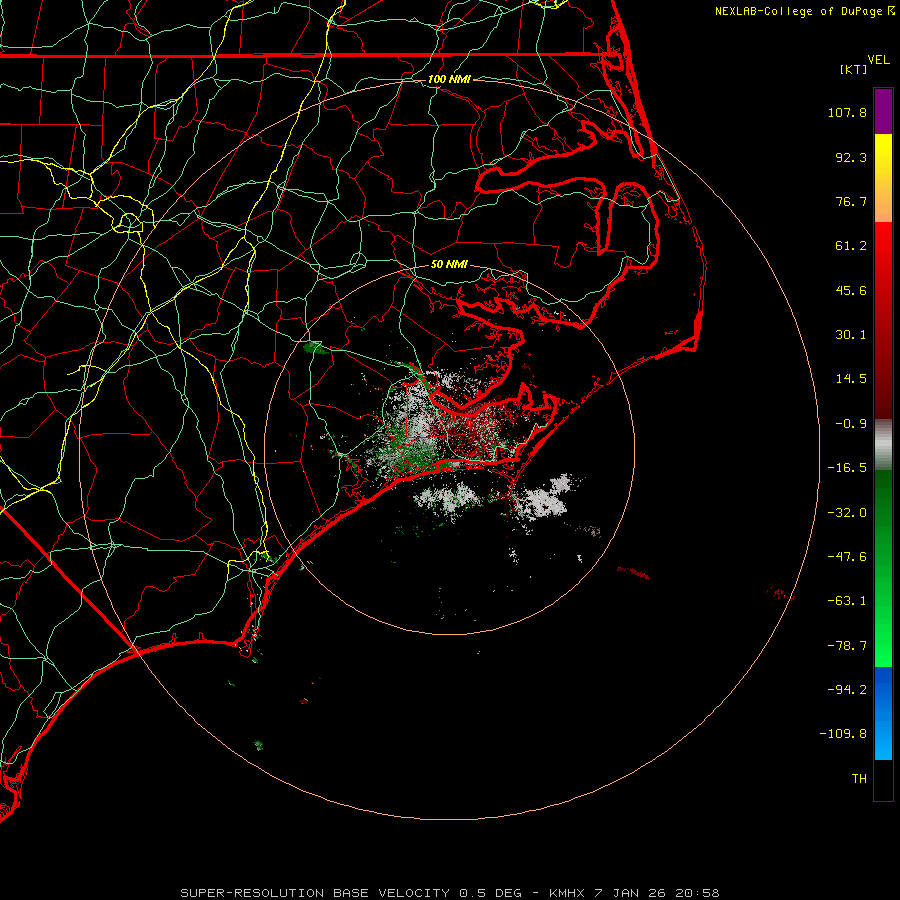Viewport: 900px width, 900px height.
Task: Select the -78.7 scale value
Action: coord(847,646)
